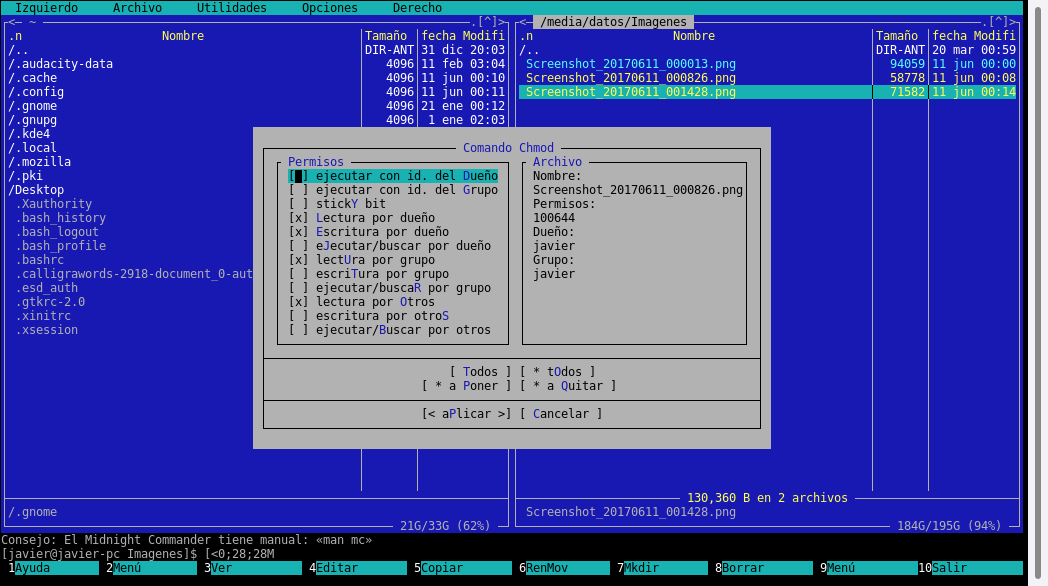Click function key 2 Menú

pyautogui.click(x=152, y=568)
